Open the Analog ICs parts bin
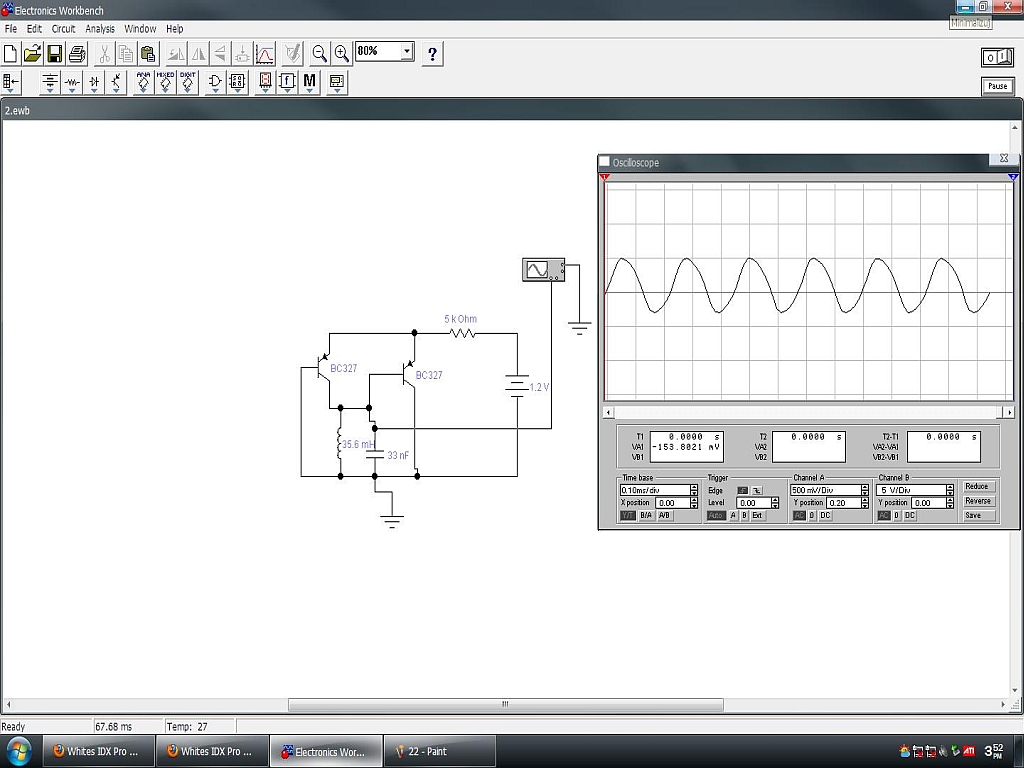1024x768 pixels. pyautogui.click(x=144, y=82)
